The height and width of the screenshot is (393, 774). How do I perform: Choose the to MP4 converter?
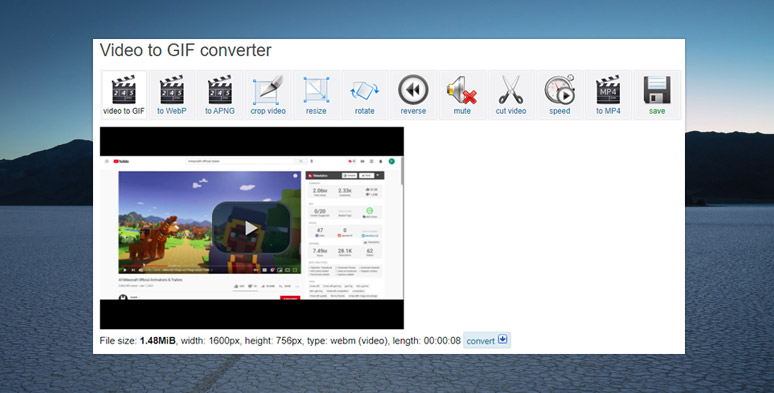tap(608, 95)
